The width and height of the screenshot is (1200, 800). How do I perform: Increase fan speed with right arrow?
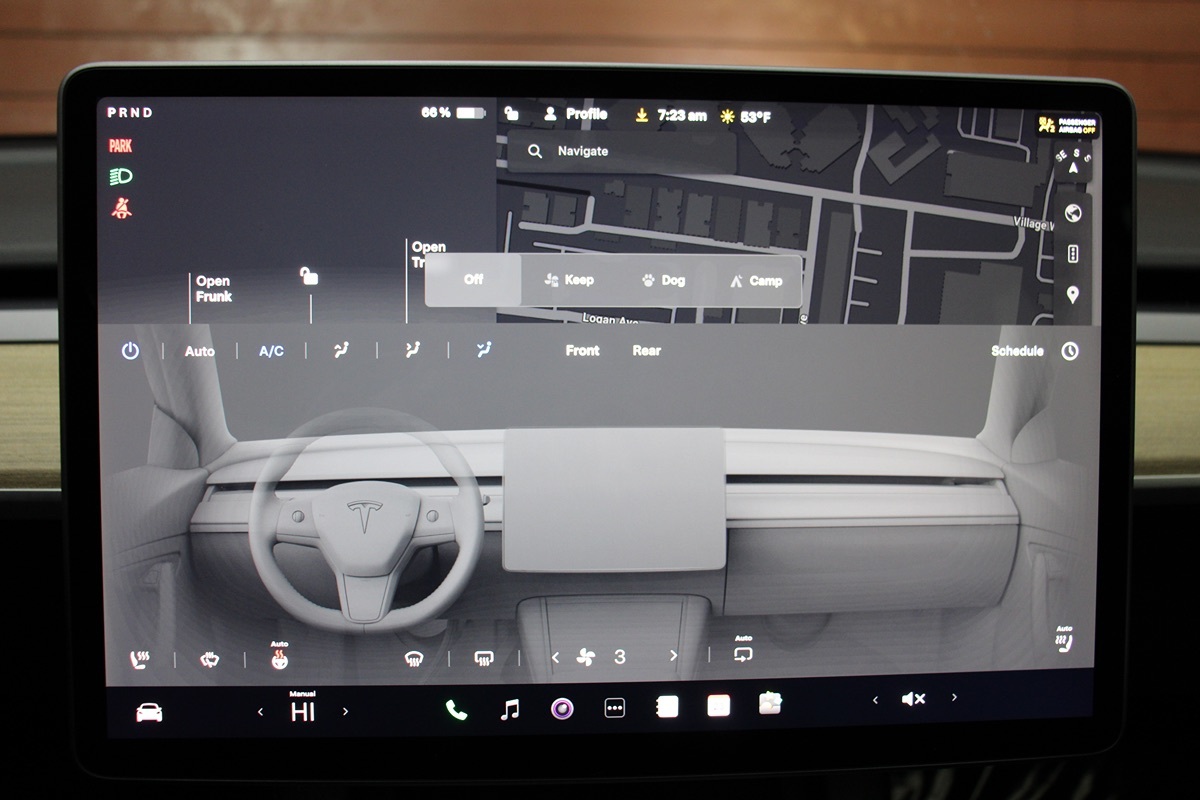[673, 656]
